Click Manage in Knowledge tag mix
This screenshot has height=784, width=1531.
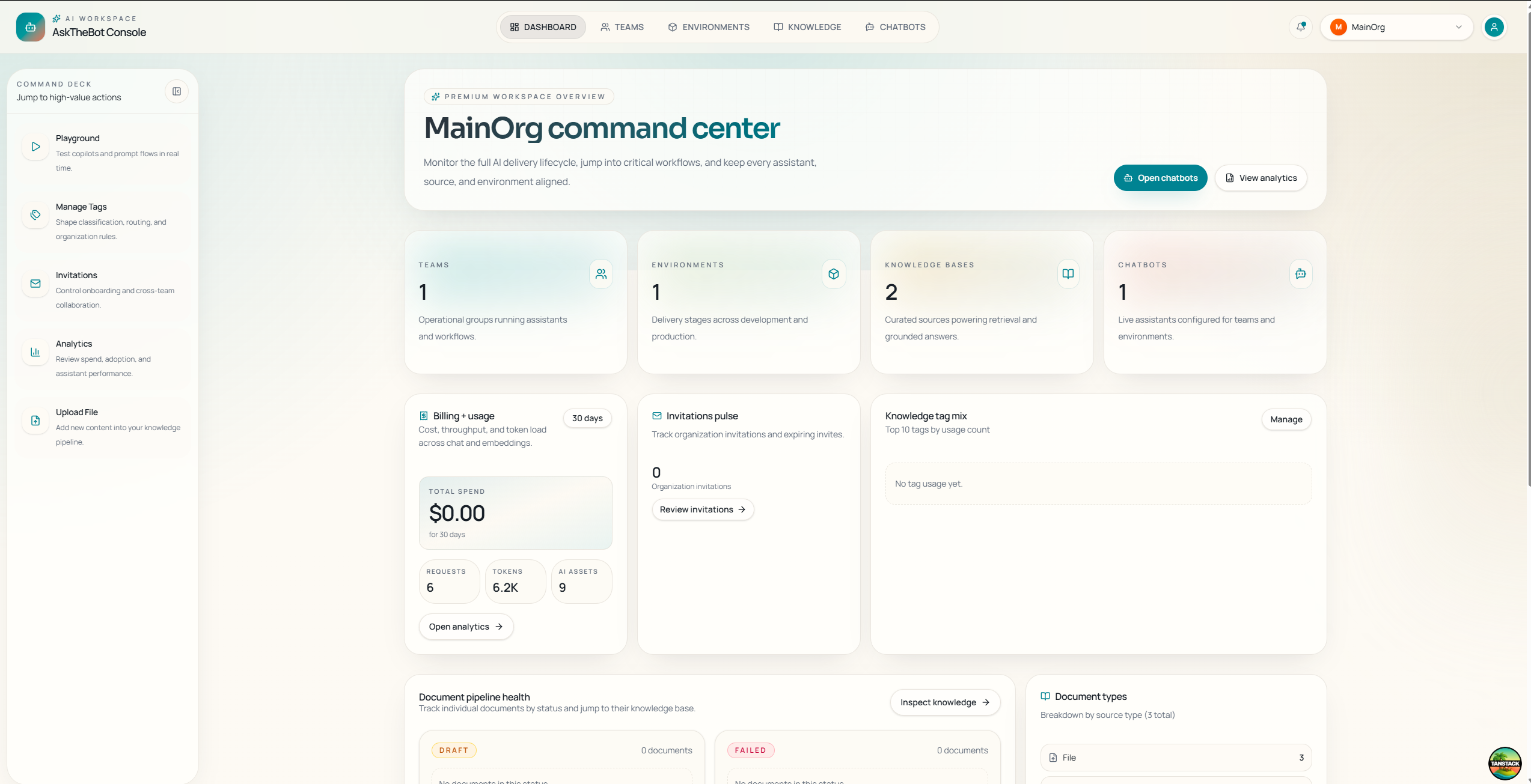point(1286,419)
